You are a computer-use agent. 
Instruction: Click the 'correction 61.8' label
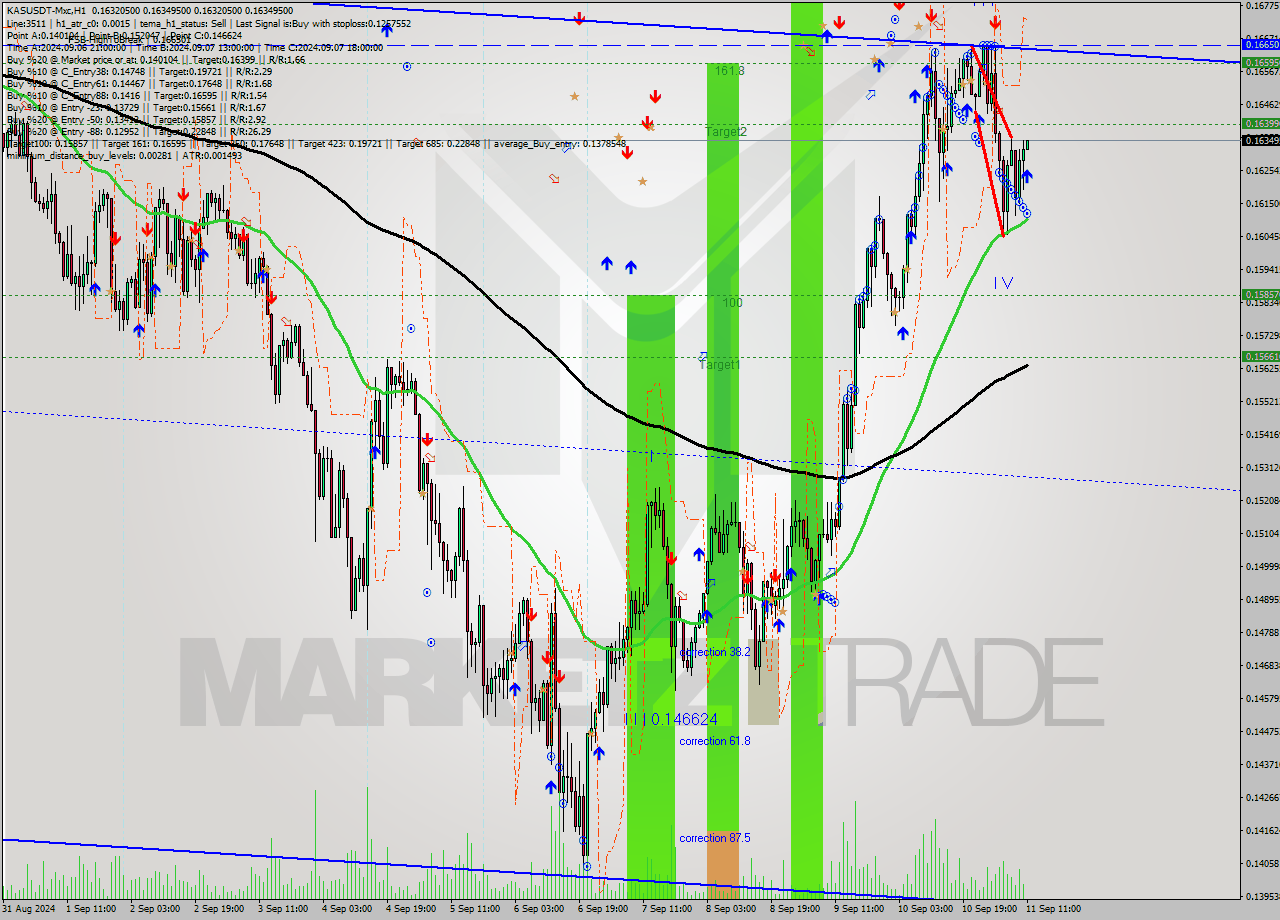click(x=714, y=741)
